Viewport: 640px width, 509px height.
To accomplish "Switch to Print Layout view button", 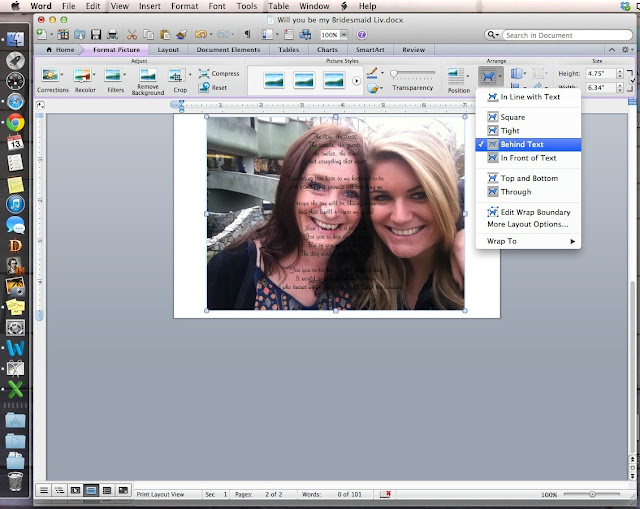I will coord(91,490).
